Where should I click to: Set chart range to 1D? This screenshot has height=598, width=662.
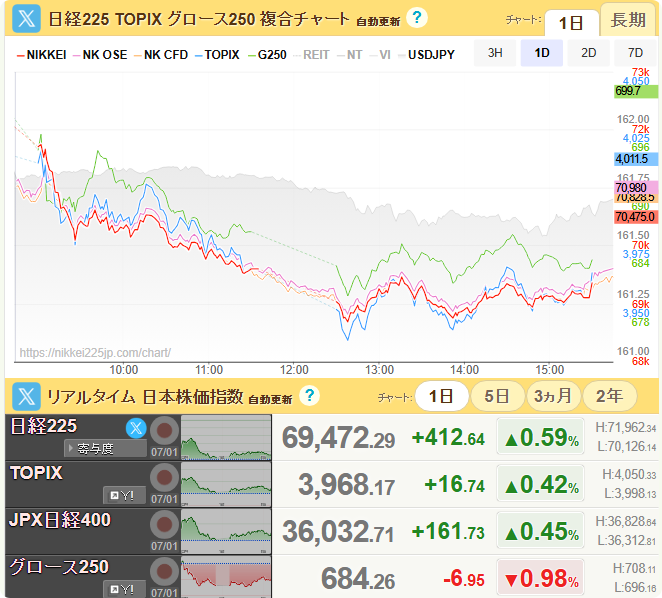point(542,53)
